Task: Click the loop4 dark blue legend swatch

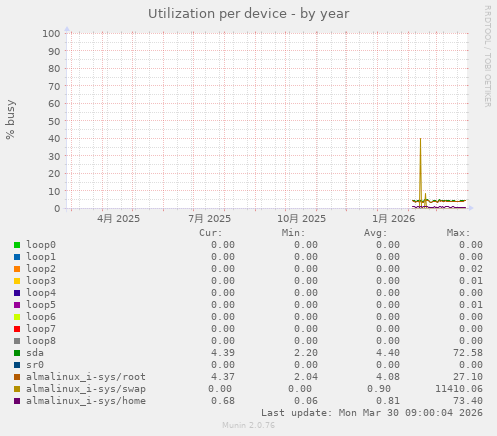Action: [17, 293]
